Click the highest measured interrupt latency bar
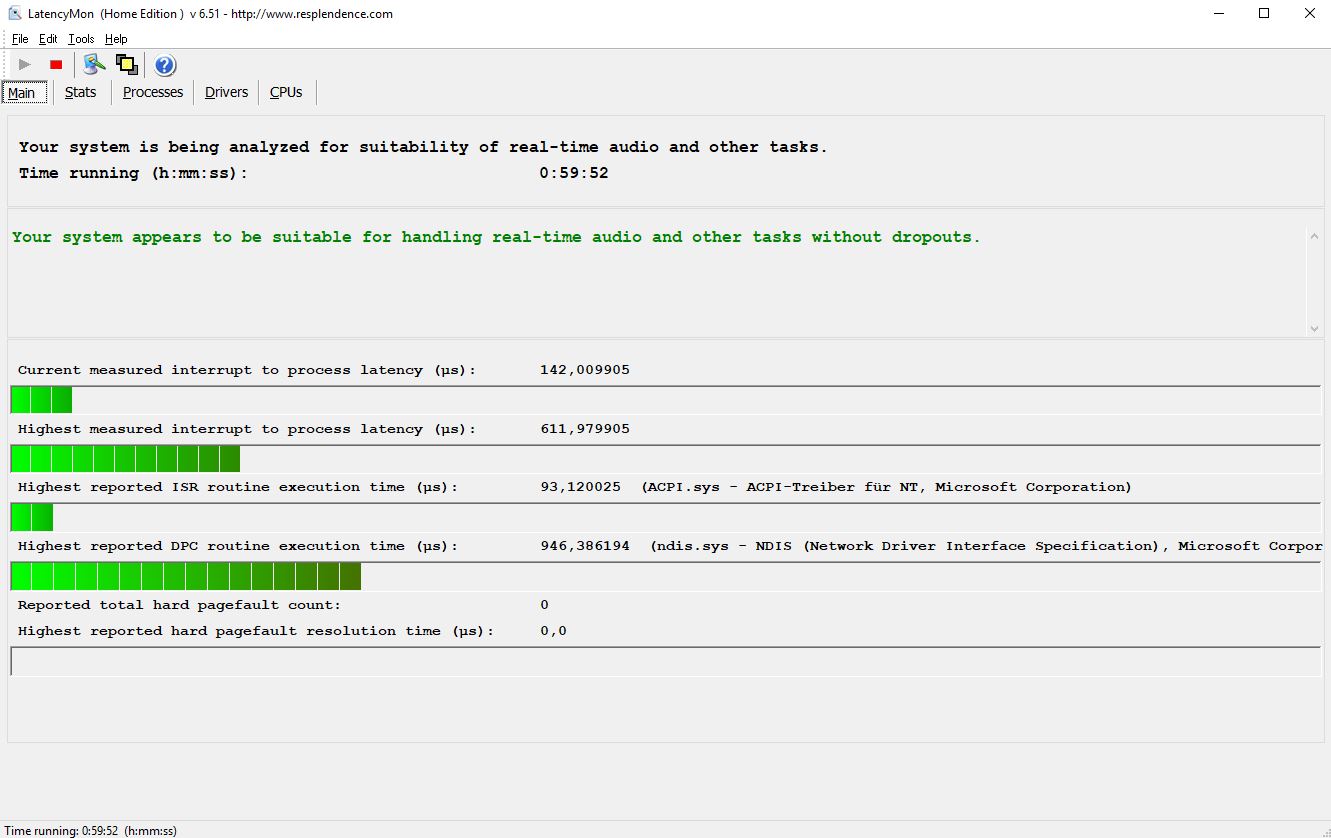 click(125, 459)
